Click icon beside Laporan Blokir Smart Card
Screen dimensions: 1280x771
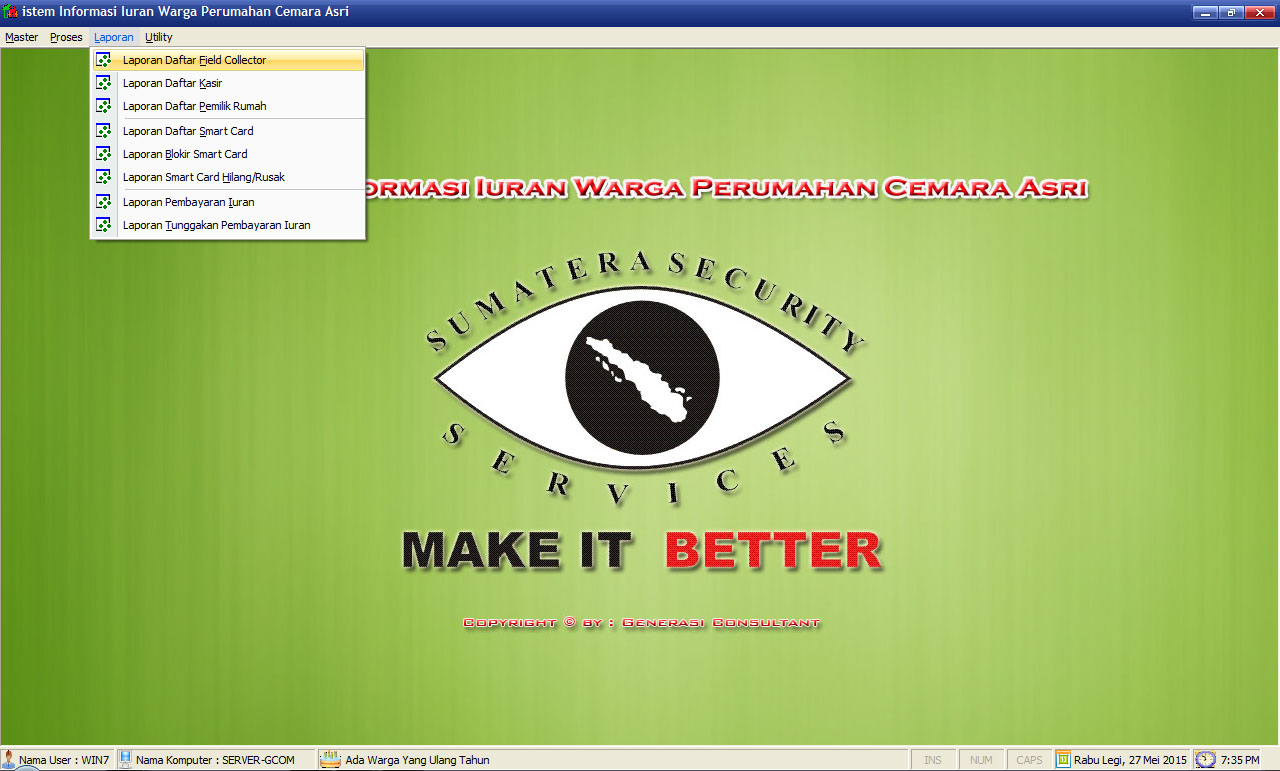(103, 154)
